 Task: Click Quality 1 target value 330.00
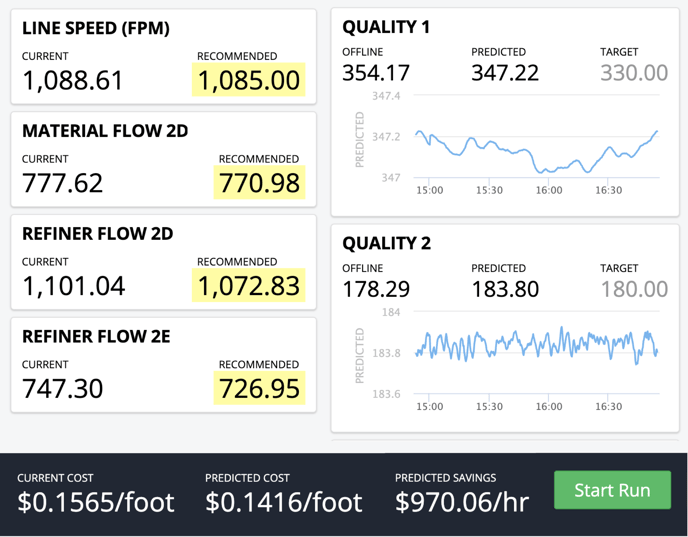point(633,73)
